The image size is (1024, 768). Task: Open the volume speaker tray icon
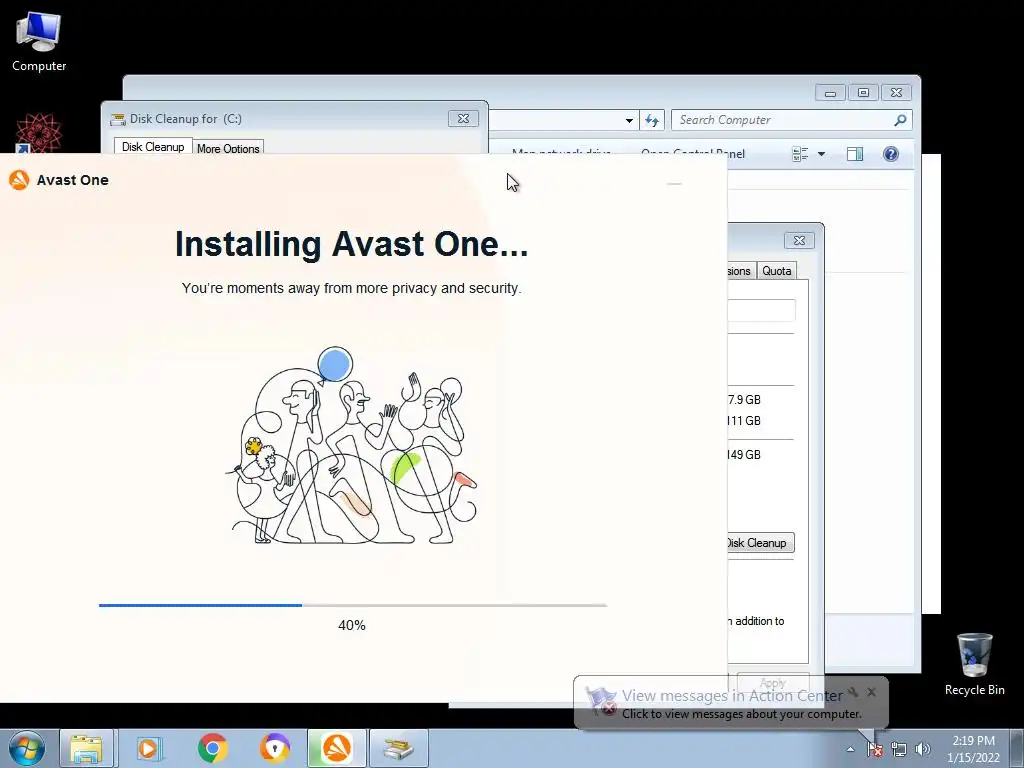[x=923, y=750]
